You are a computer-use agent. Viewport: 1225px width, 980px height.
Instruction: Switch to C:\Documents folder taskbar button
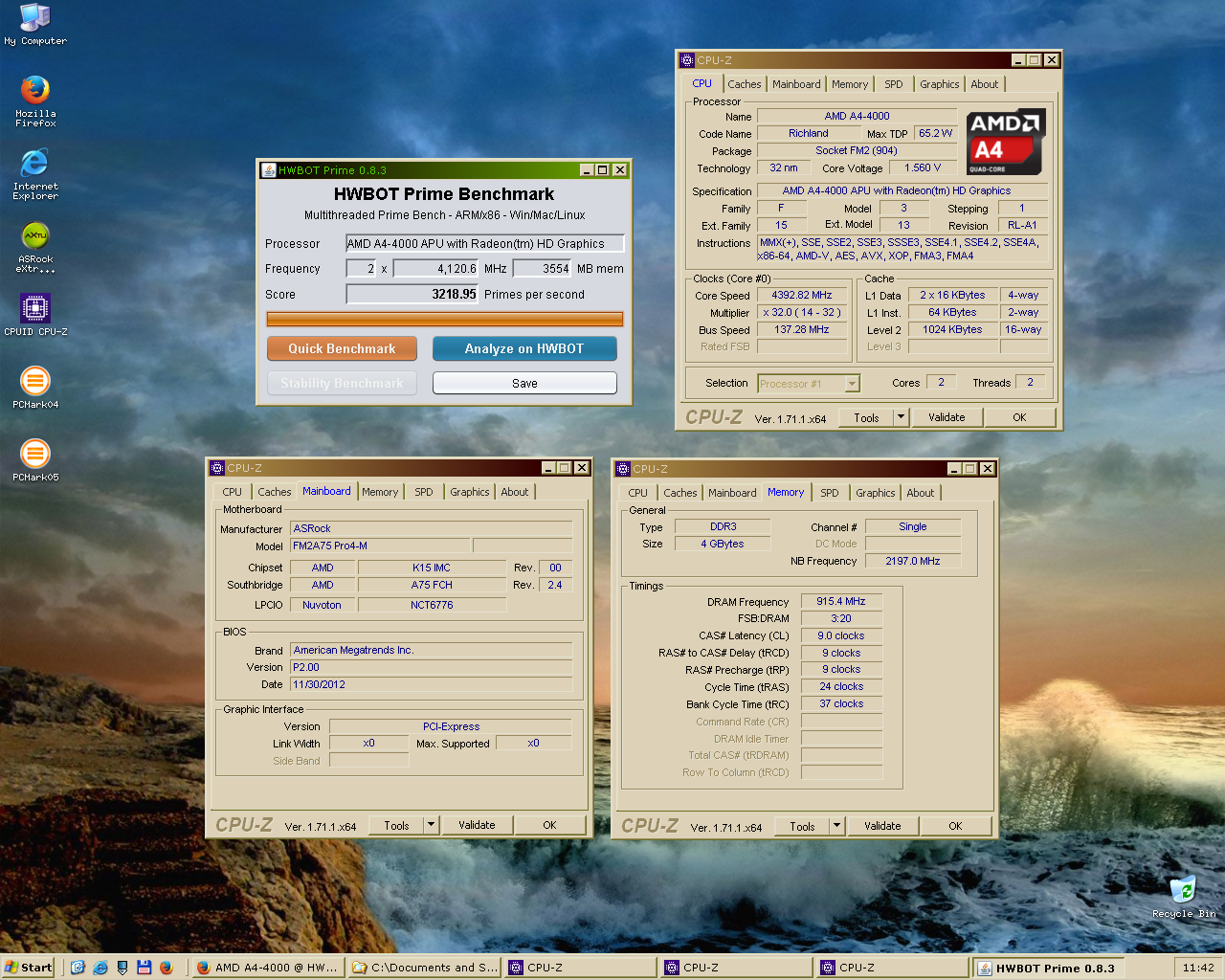424,968
